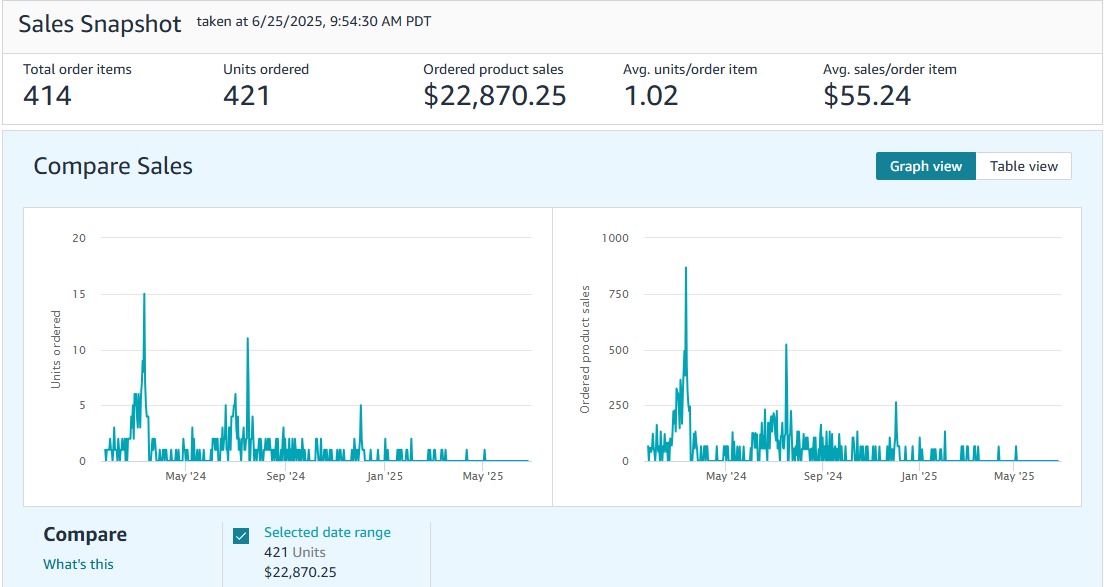Click Ordered product sales amount $22,870.25 in snapshot
The width and height of the screenshot is (1104, 587).
[494, 96]
